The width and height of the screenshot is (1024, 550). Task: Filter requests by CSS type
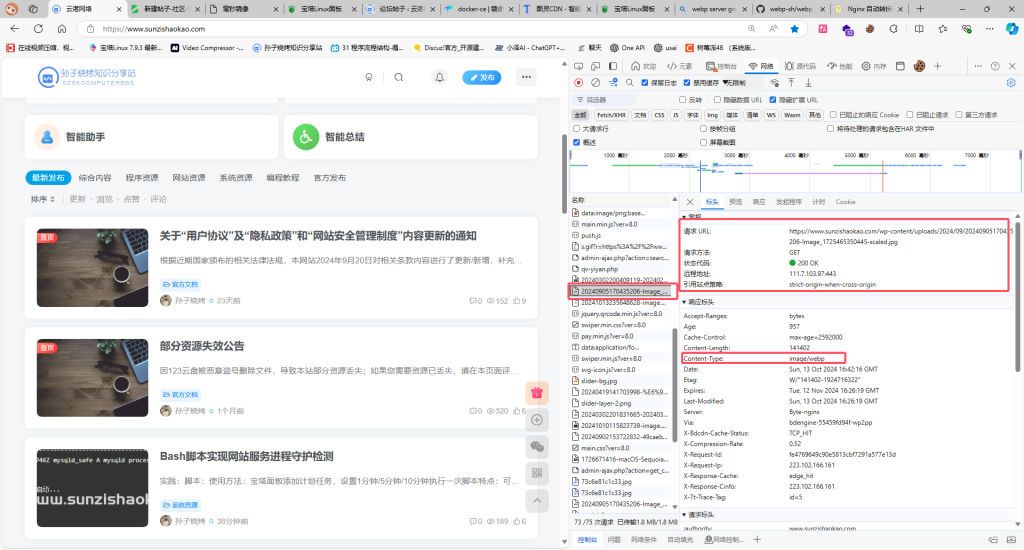pos(660,115)
